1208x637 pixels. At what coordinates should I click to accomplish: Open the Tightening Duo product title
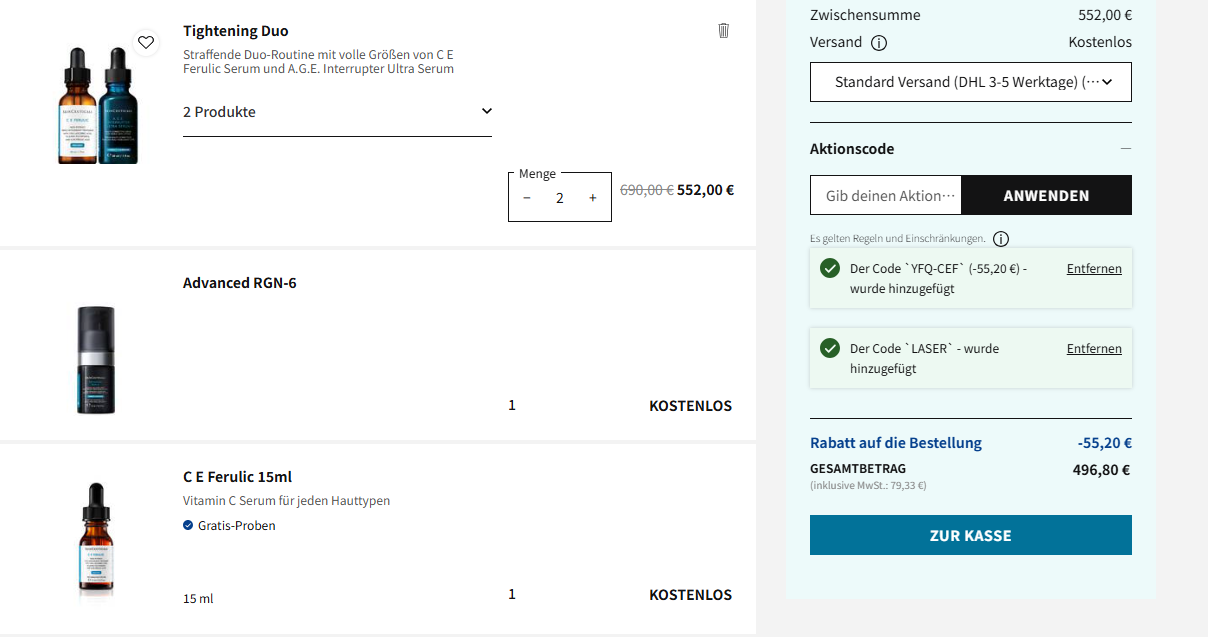pos(236,31)
